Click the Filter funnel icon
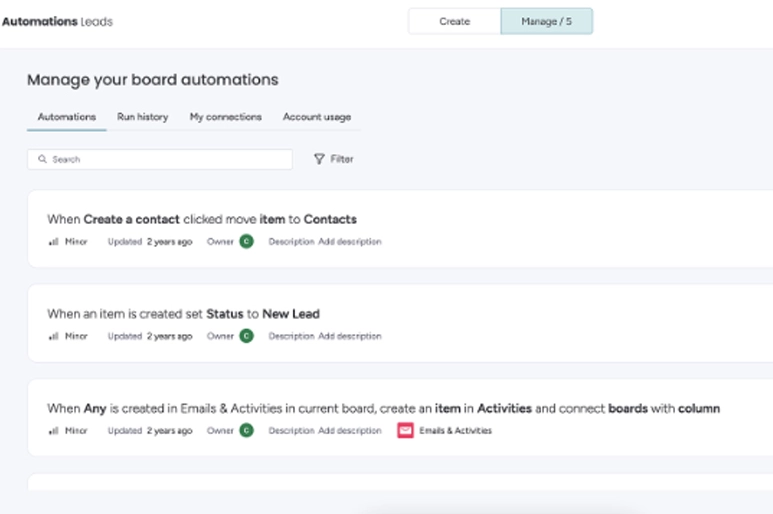 pyautogui.click(x=319, y=159)
